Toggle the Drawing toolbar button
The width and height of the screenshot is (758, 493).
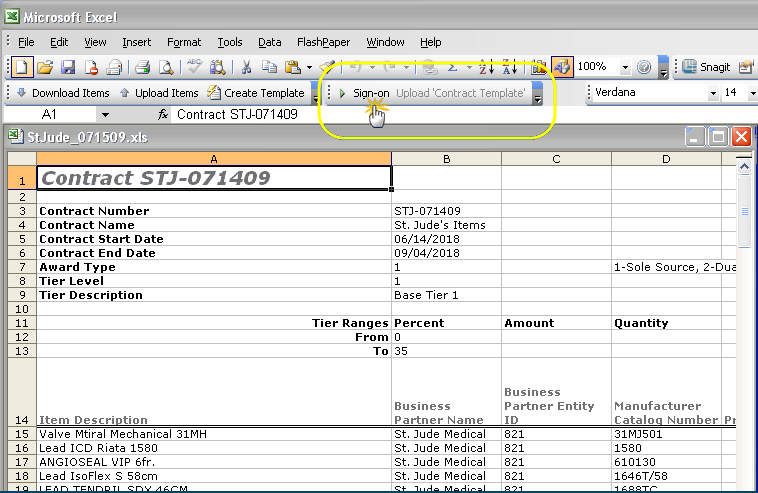pyautogui.click(x=561, y=67)
